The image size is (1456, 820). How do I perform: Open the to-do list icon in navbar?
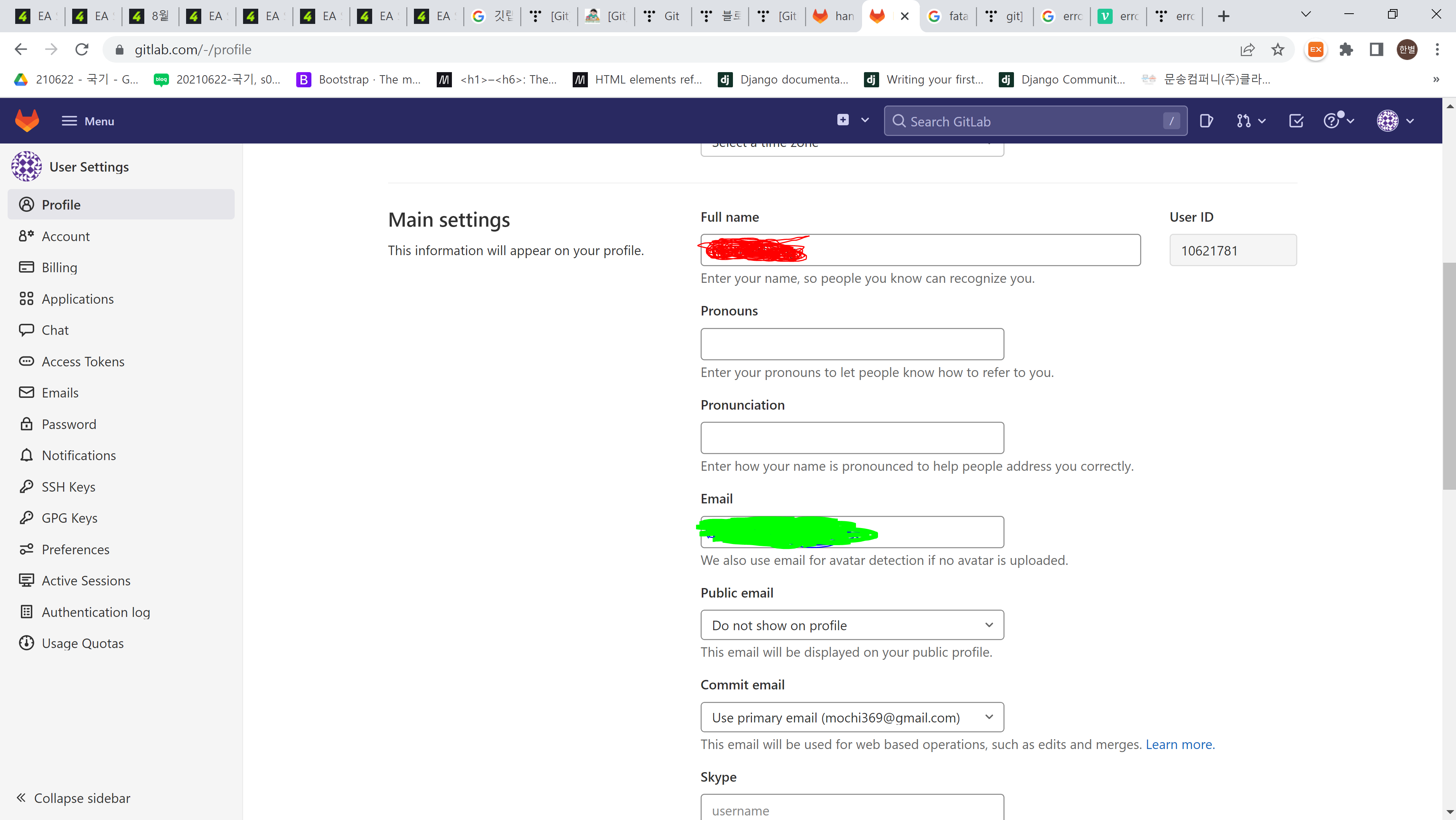1295,120
